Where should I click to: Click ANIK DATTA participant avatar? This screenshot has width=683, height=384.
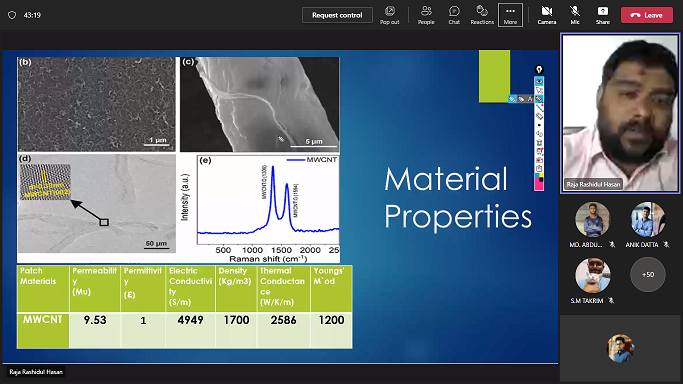click(x=648, y=219)
